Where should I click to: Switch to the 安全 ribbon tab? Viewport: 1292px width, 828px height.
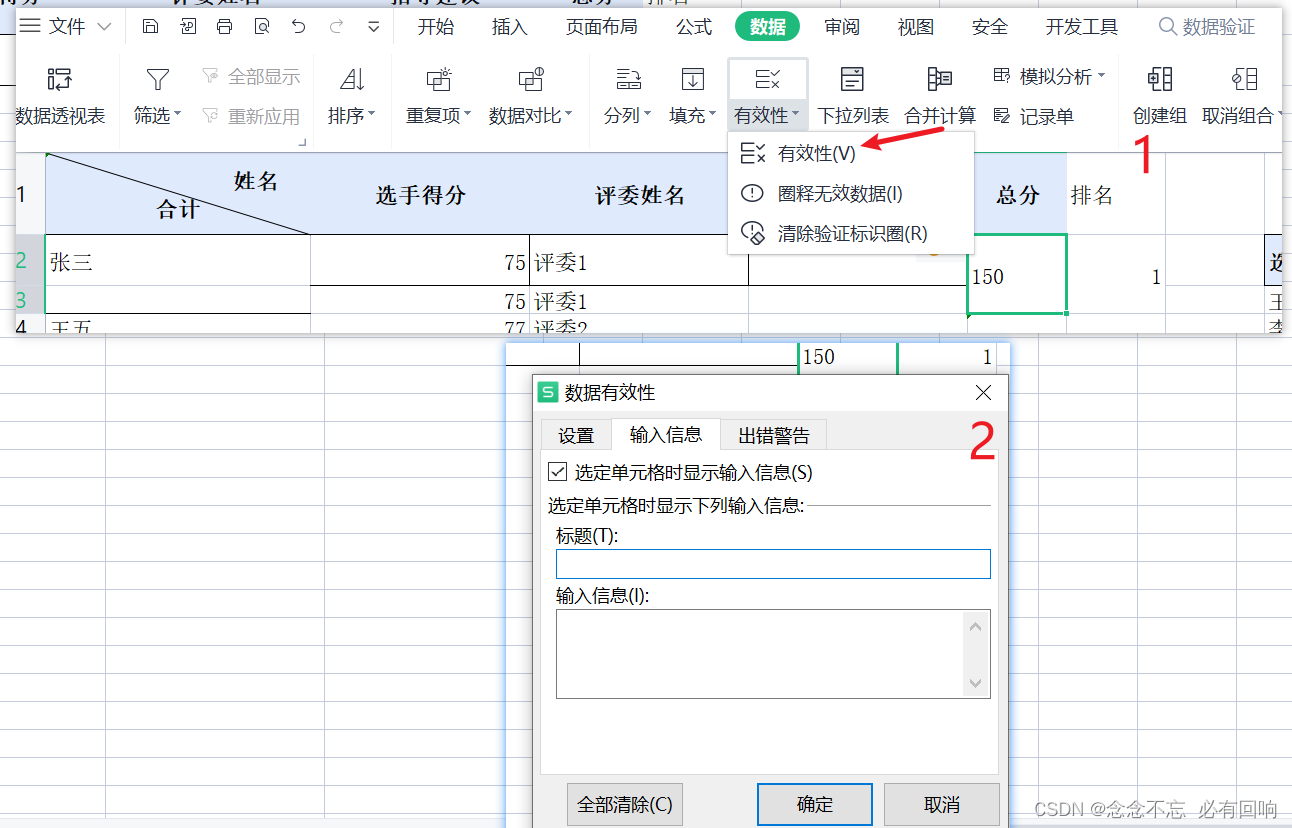(x=989, y=27)
